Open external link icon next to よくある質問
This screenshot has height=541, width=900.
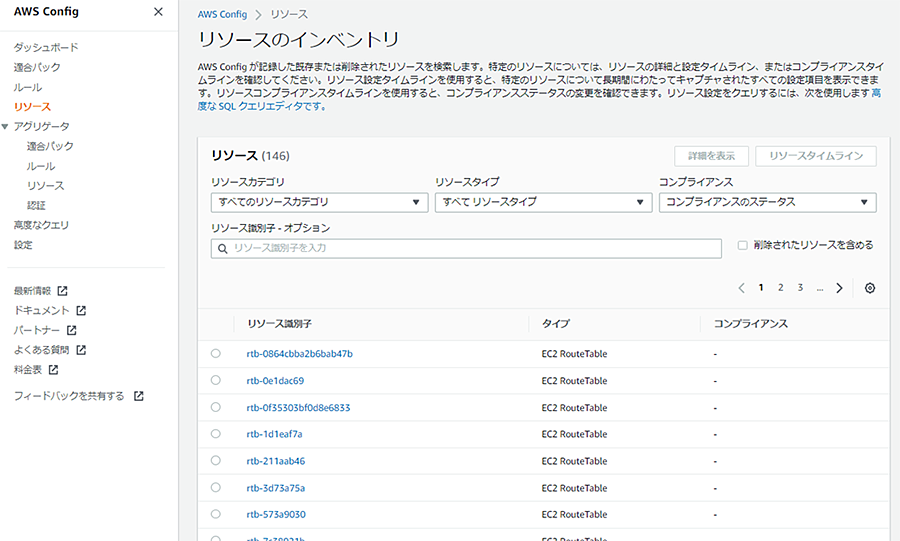tap(81, 350)
